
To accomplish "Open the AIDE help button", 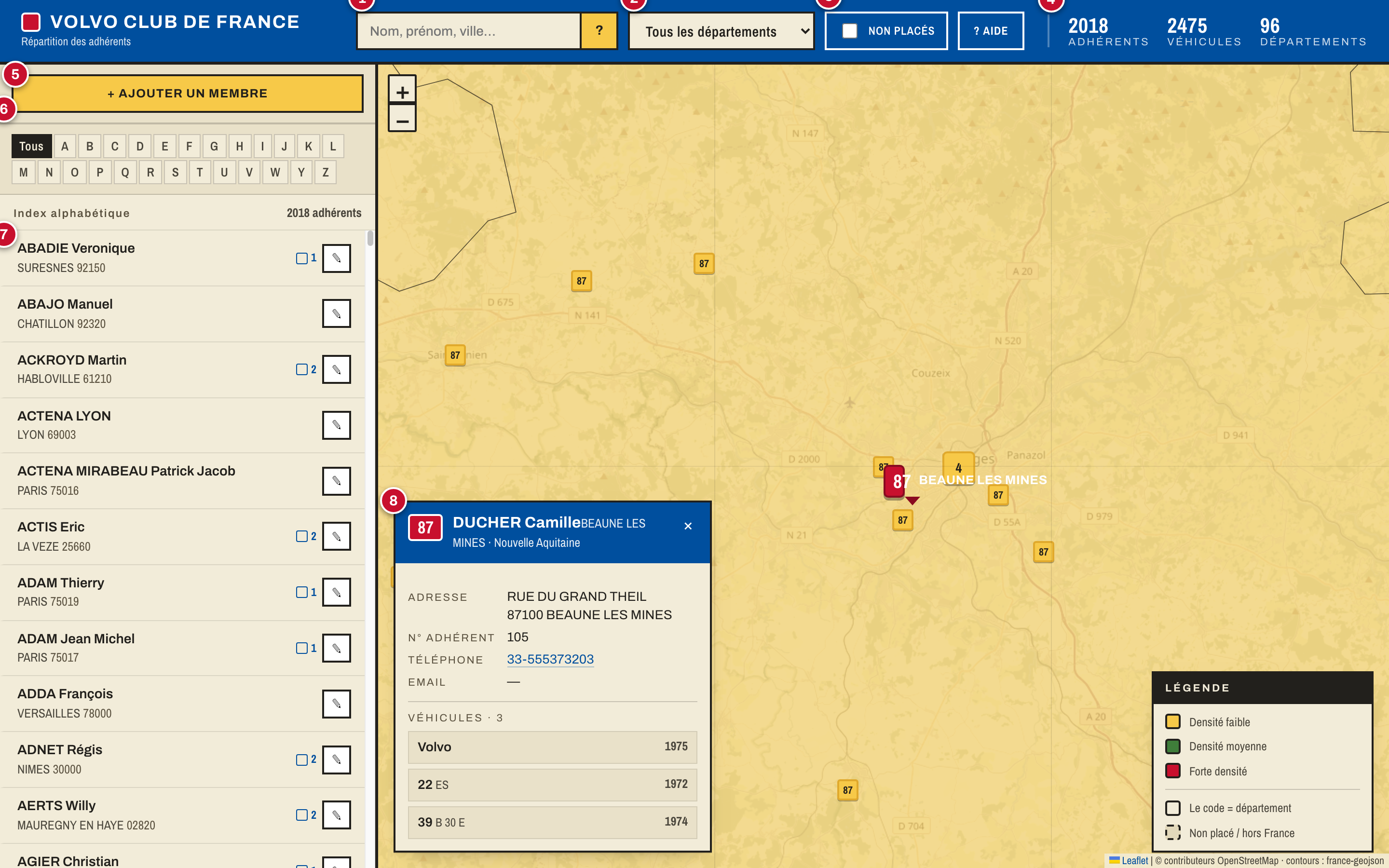I will coord(991,31).
